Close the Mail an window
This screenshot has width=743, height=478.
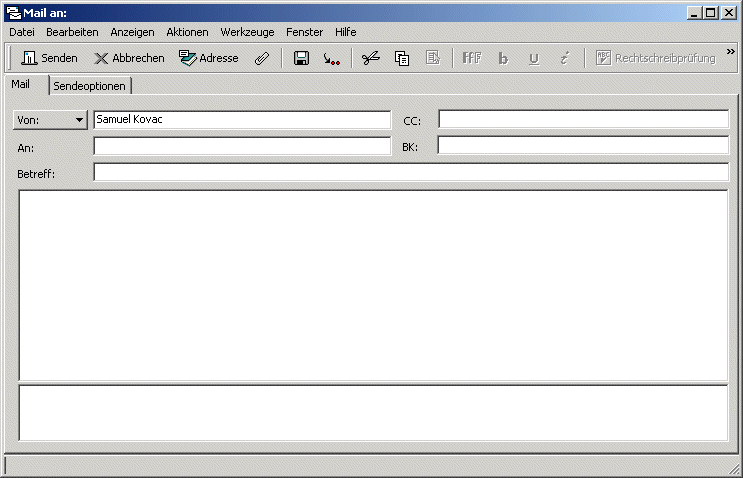tap(729, 13)
